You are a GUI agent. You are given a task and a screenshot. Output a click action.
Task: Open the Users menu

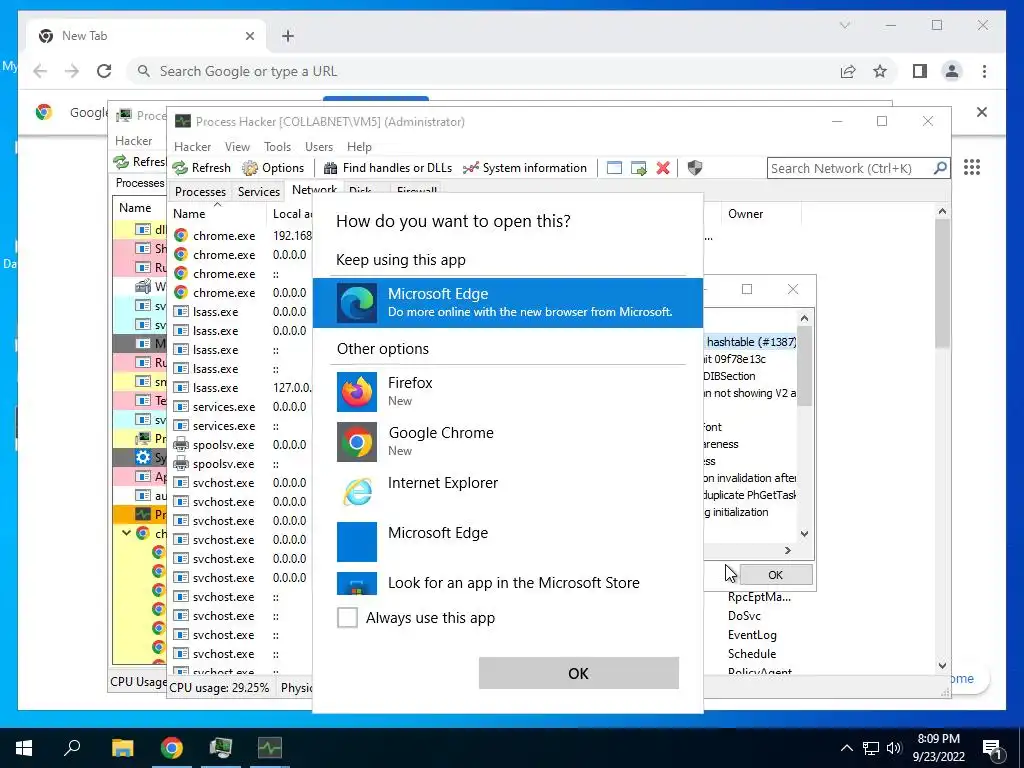point(319,147)
